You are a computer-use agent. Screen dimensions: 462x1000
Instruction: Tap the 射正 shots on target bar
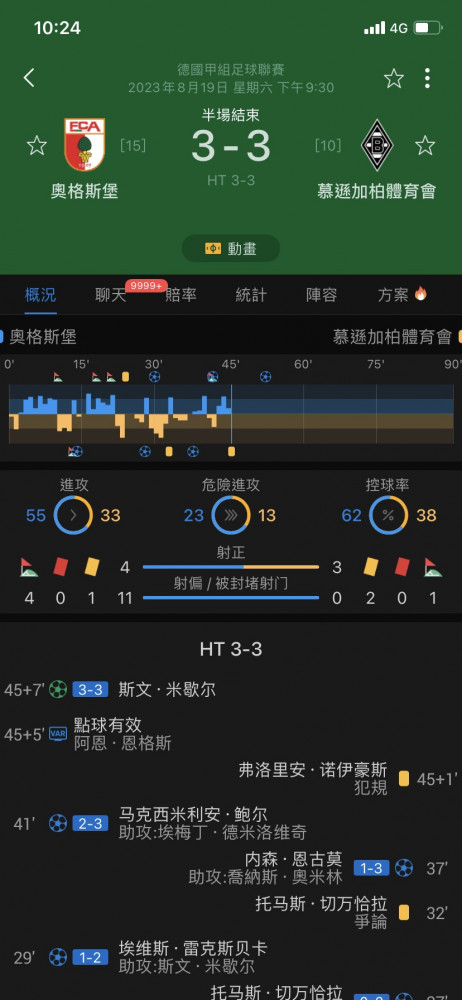point(230,566)
